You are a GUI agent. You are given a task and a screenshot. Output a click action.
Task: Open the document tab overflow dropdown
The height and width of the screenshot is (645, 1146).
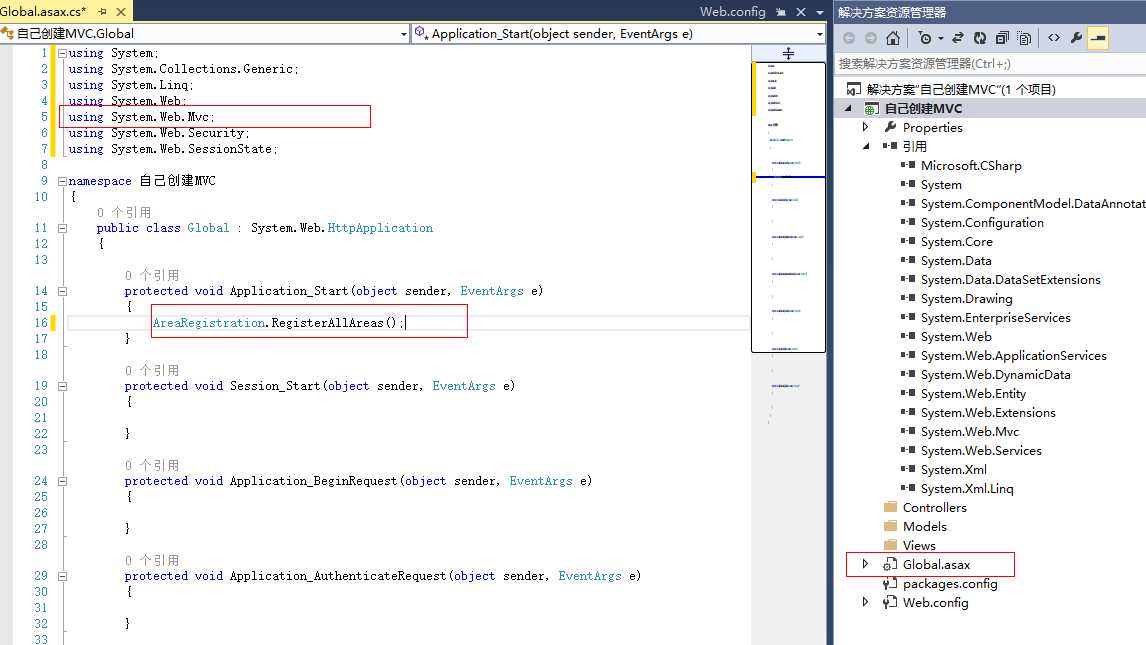pyautogui.click(x=820, y=12)
